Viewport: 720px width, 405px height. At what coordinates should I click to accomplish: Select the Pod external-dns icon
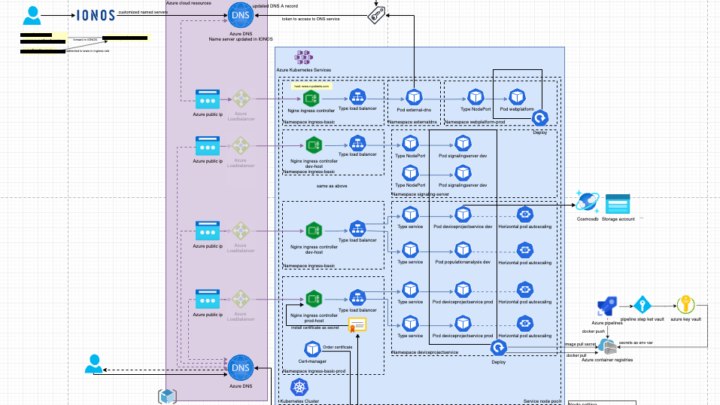pos(412,98)
